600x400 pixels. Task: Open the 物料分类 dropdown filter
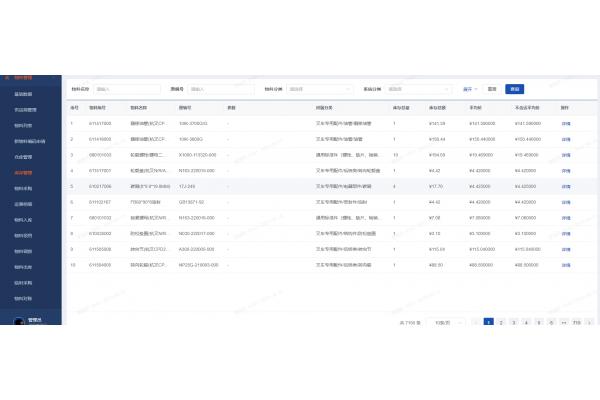click(322, 89)
